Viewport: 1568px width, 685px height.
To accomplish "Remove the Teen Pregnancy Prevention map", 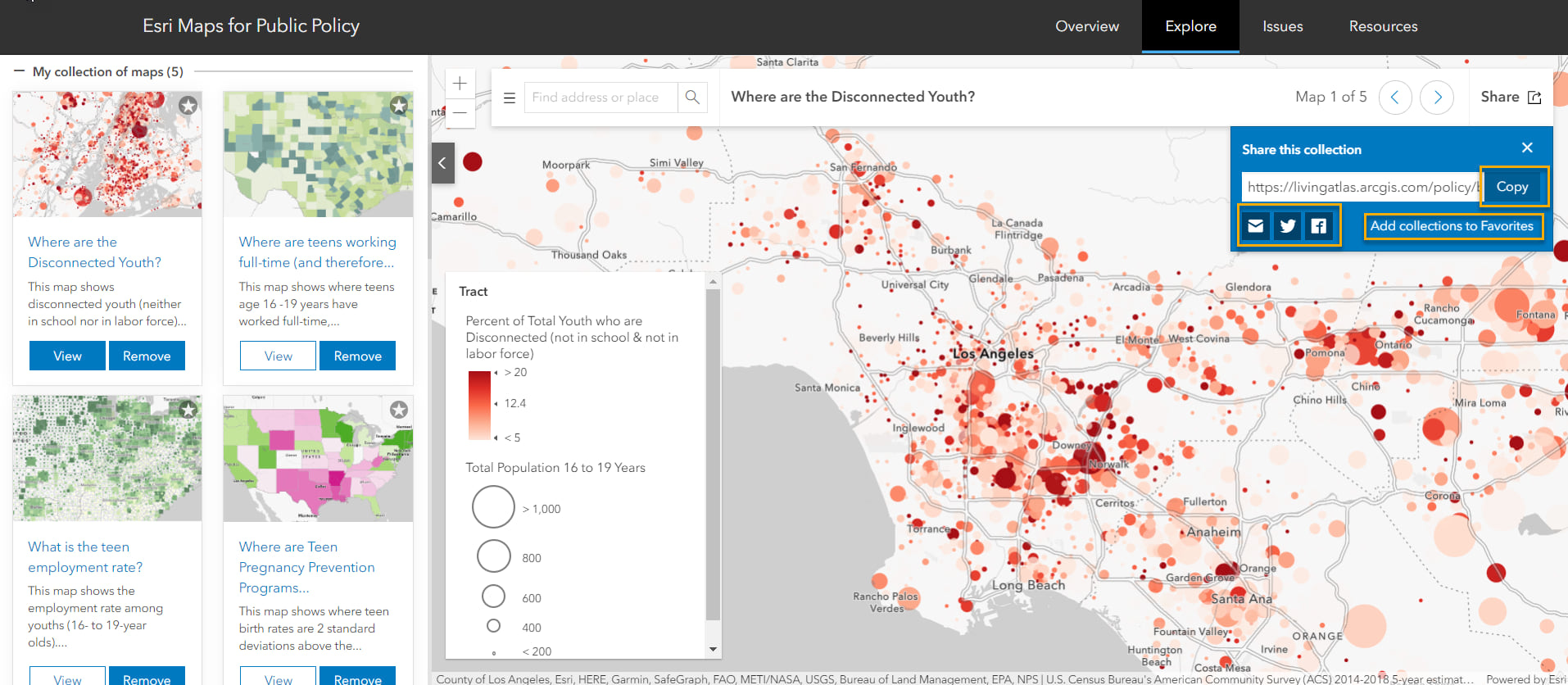I will point(357,677).
